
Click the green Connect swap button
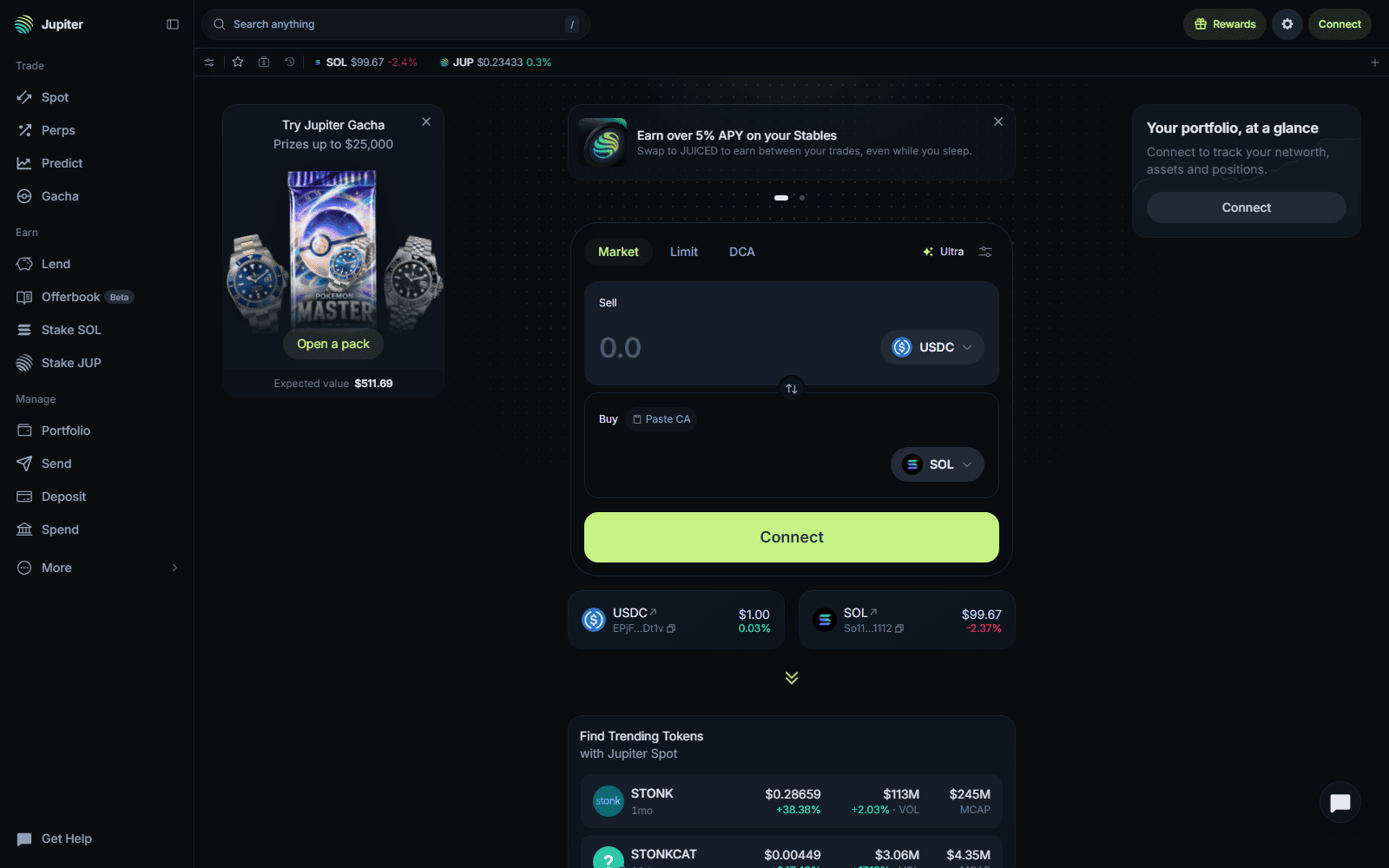pyautogui.click(x=792, y=537)
